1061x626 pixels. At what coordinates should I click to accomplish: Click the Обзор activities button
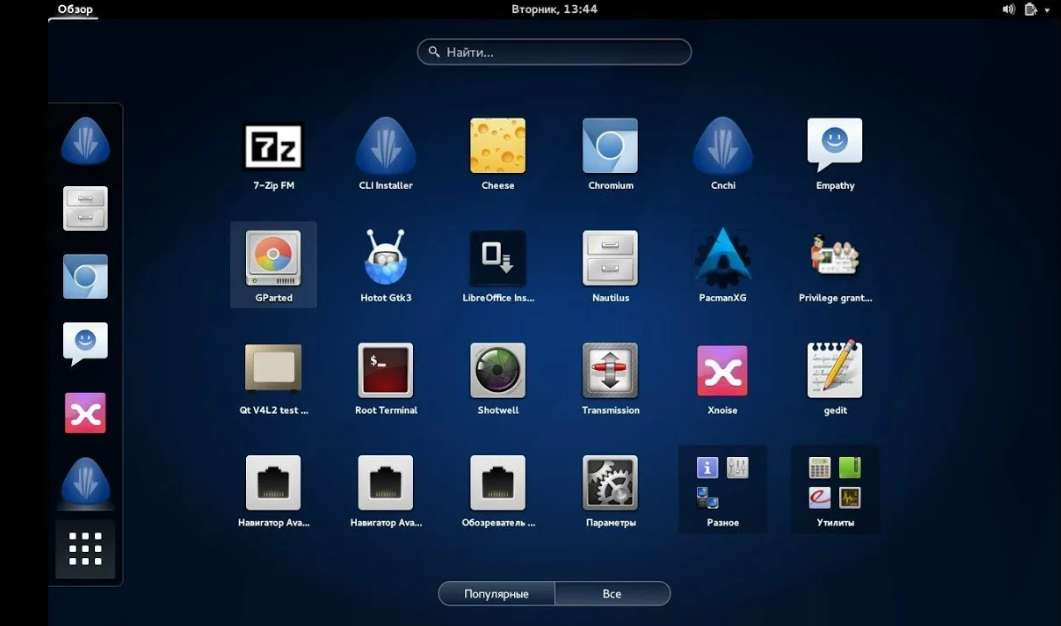74,9
